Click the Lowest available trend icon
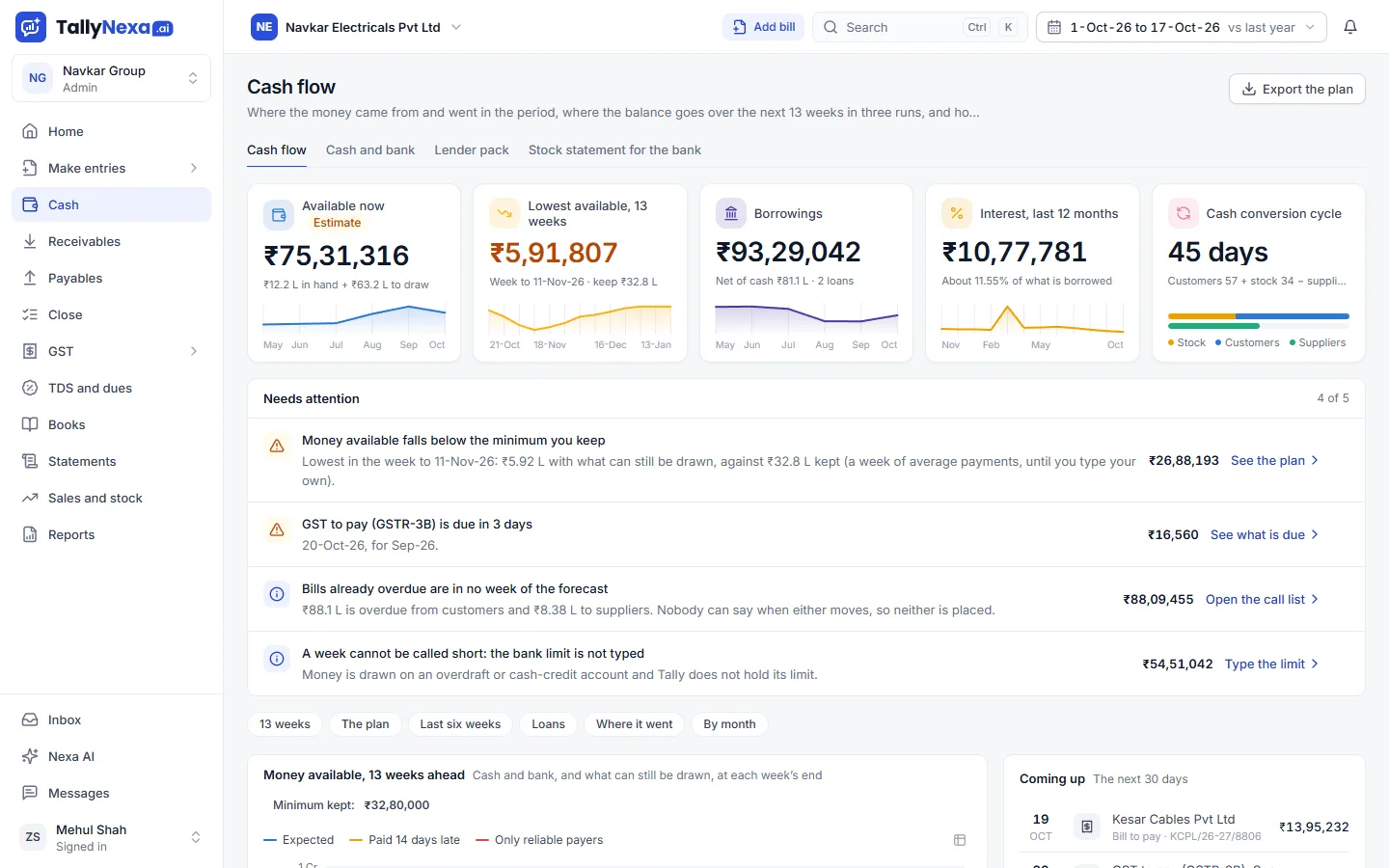1389x868 pixels. coord(504,213)
